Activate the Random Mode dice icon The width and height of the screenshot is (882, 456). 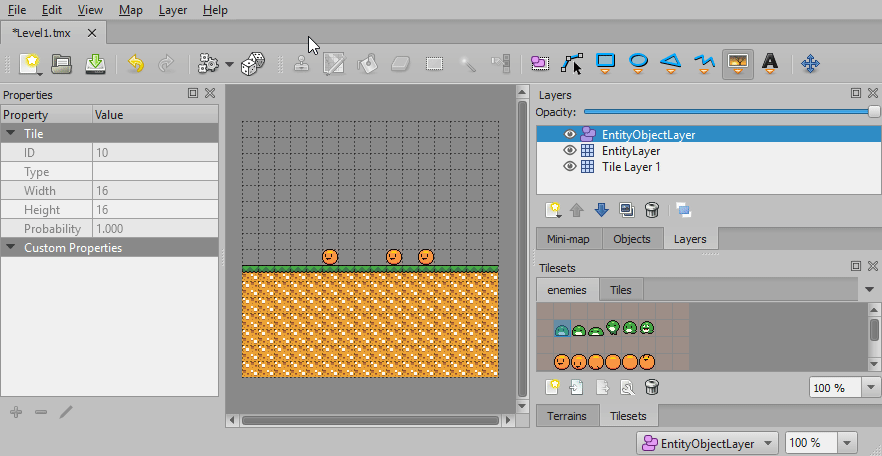tap(253, 64)
